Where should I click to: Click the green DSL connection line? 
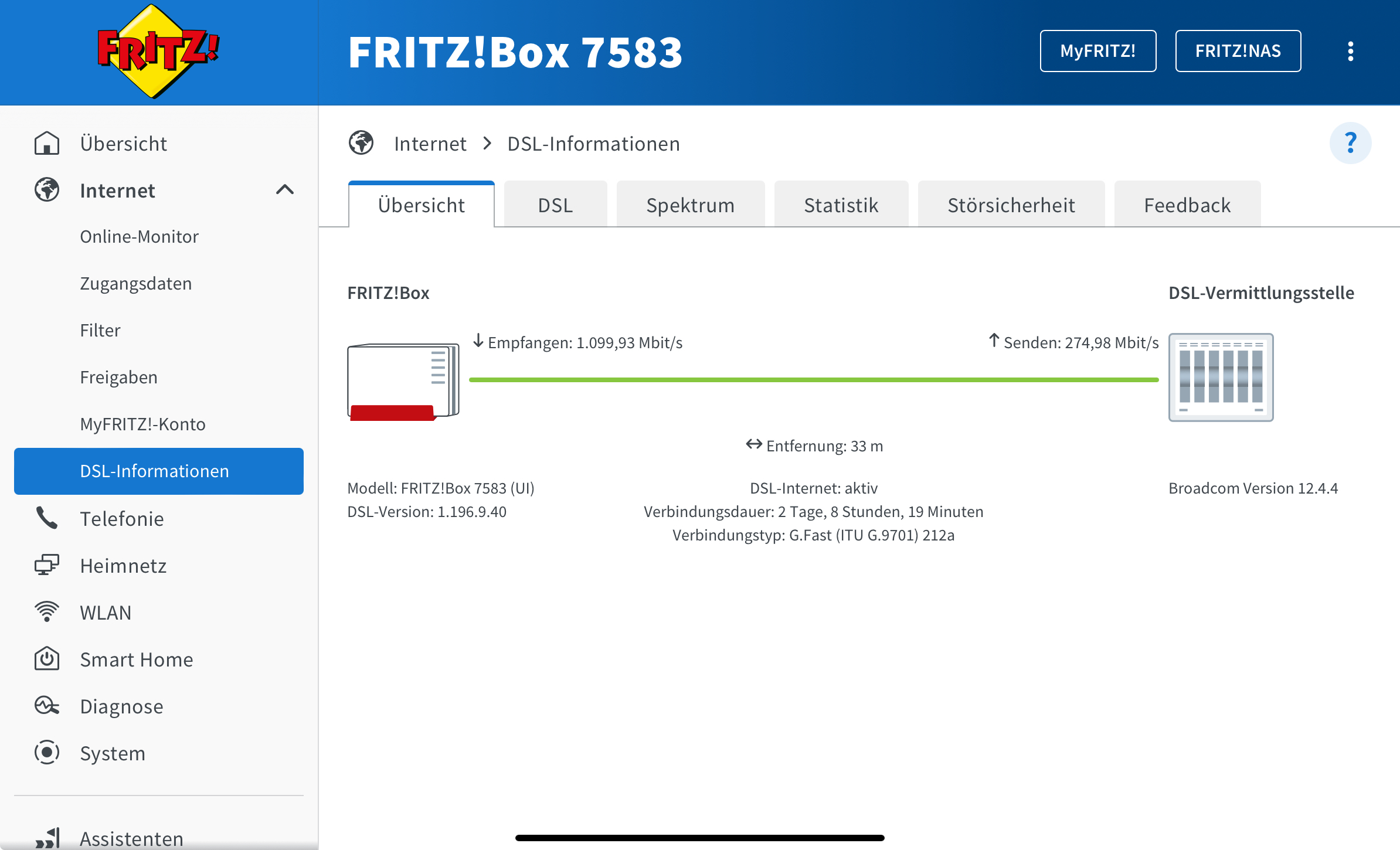[814, 380]
